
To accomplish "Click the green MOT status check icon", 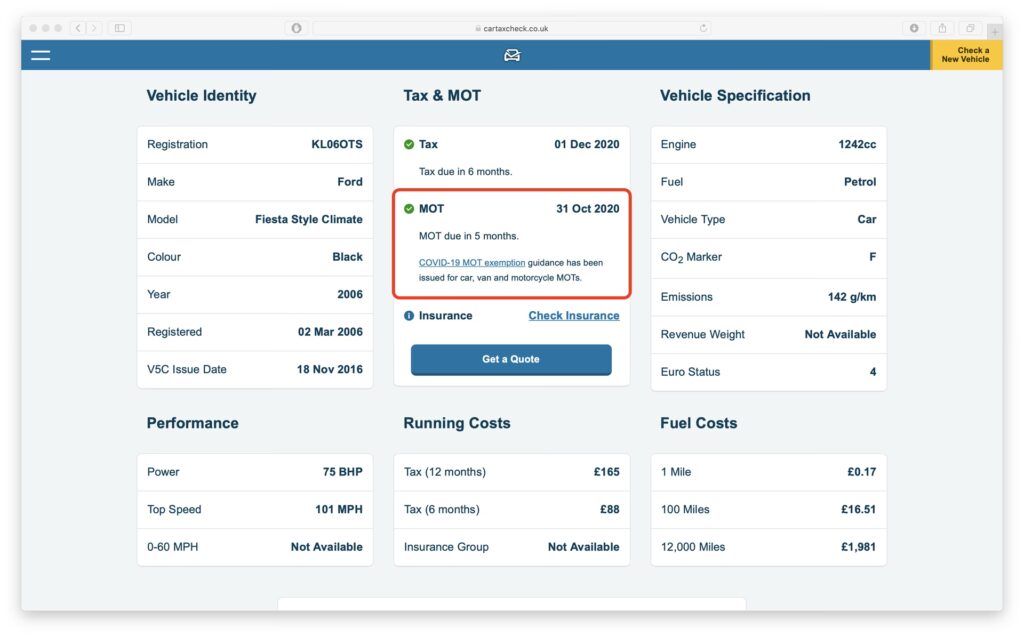I will point(409,209).
